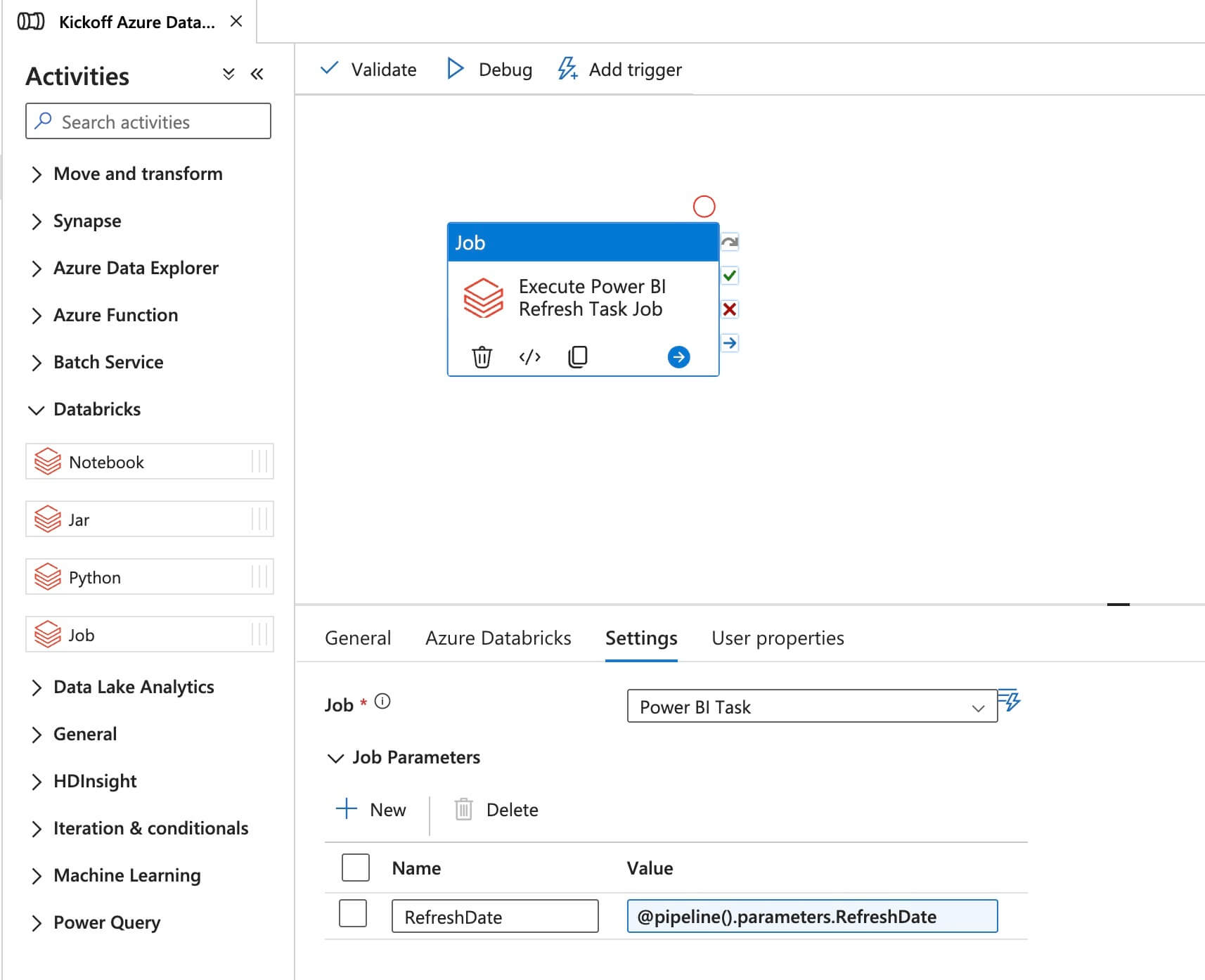Viewport: 1205px width, 980px height.
Task: Open the Power BI Task job dropdown
Action: [811, 707]
